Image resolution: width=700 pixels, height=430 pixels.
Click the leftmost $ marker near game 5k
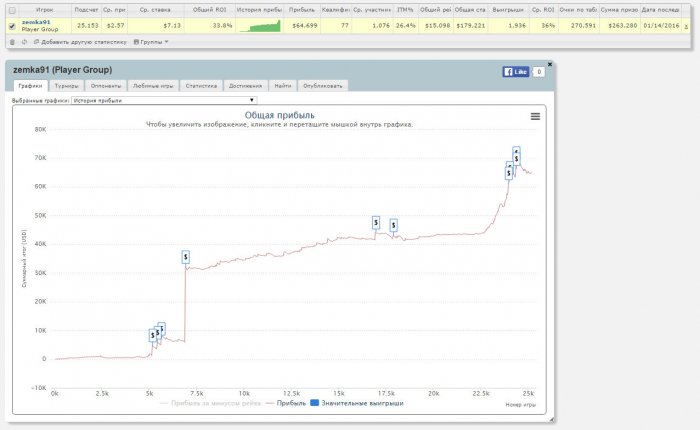tap(153, 335)
